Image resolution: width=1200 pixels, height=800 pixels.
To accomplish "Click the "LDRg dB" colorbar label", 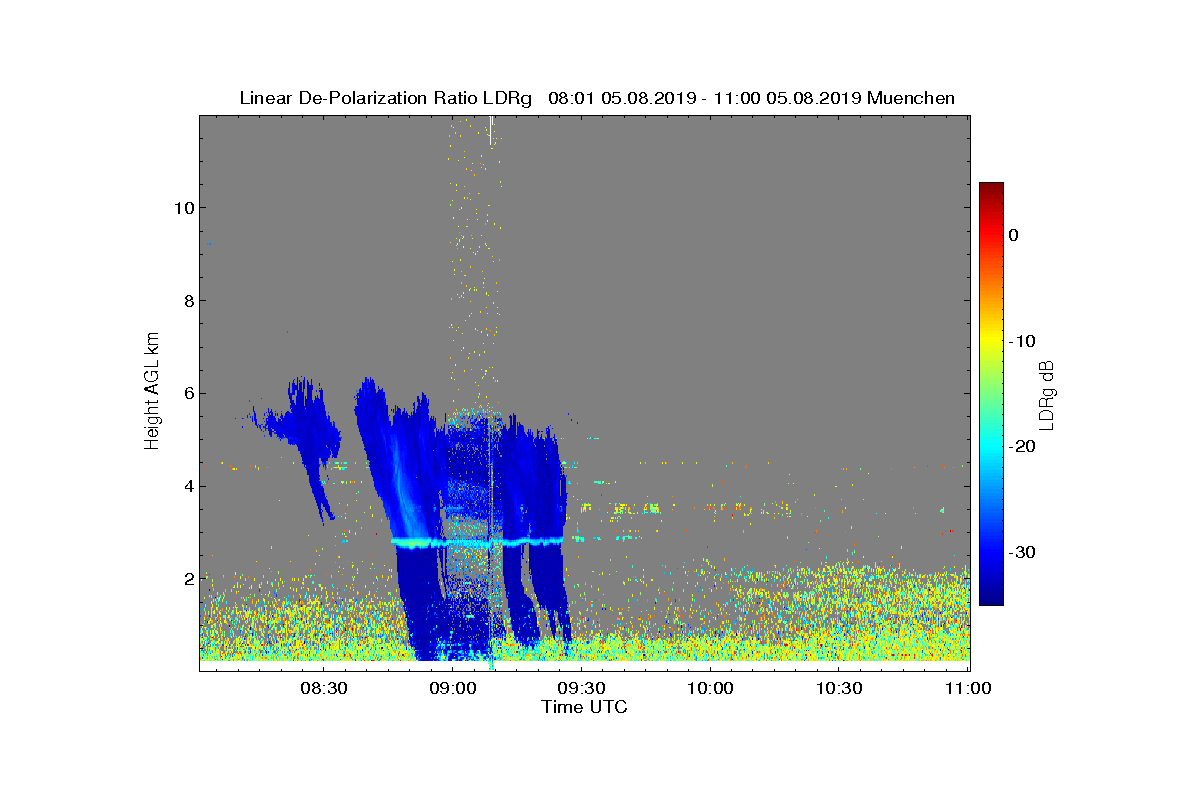I will (1047, 394).
